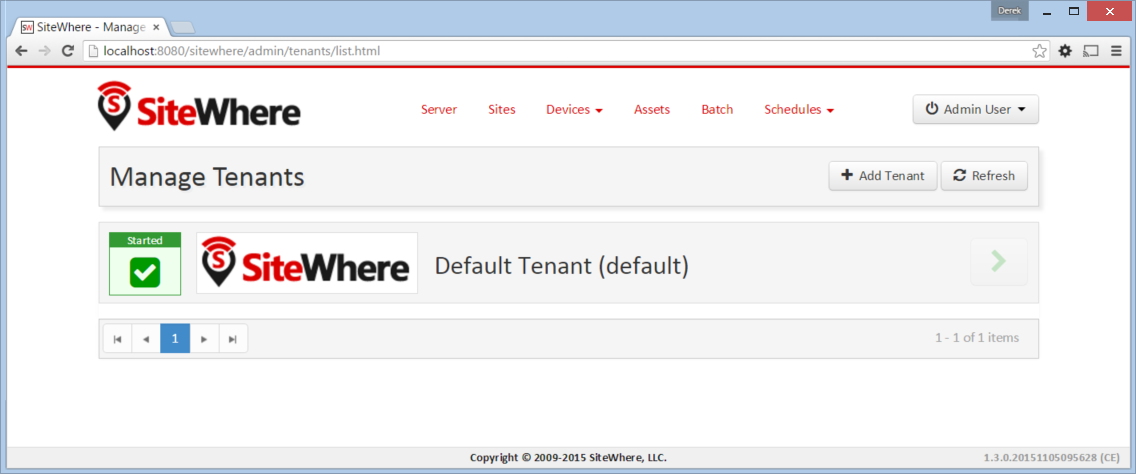
Task: Click the Default Tenant logo thumbnail
Action: (307, 263)
